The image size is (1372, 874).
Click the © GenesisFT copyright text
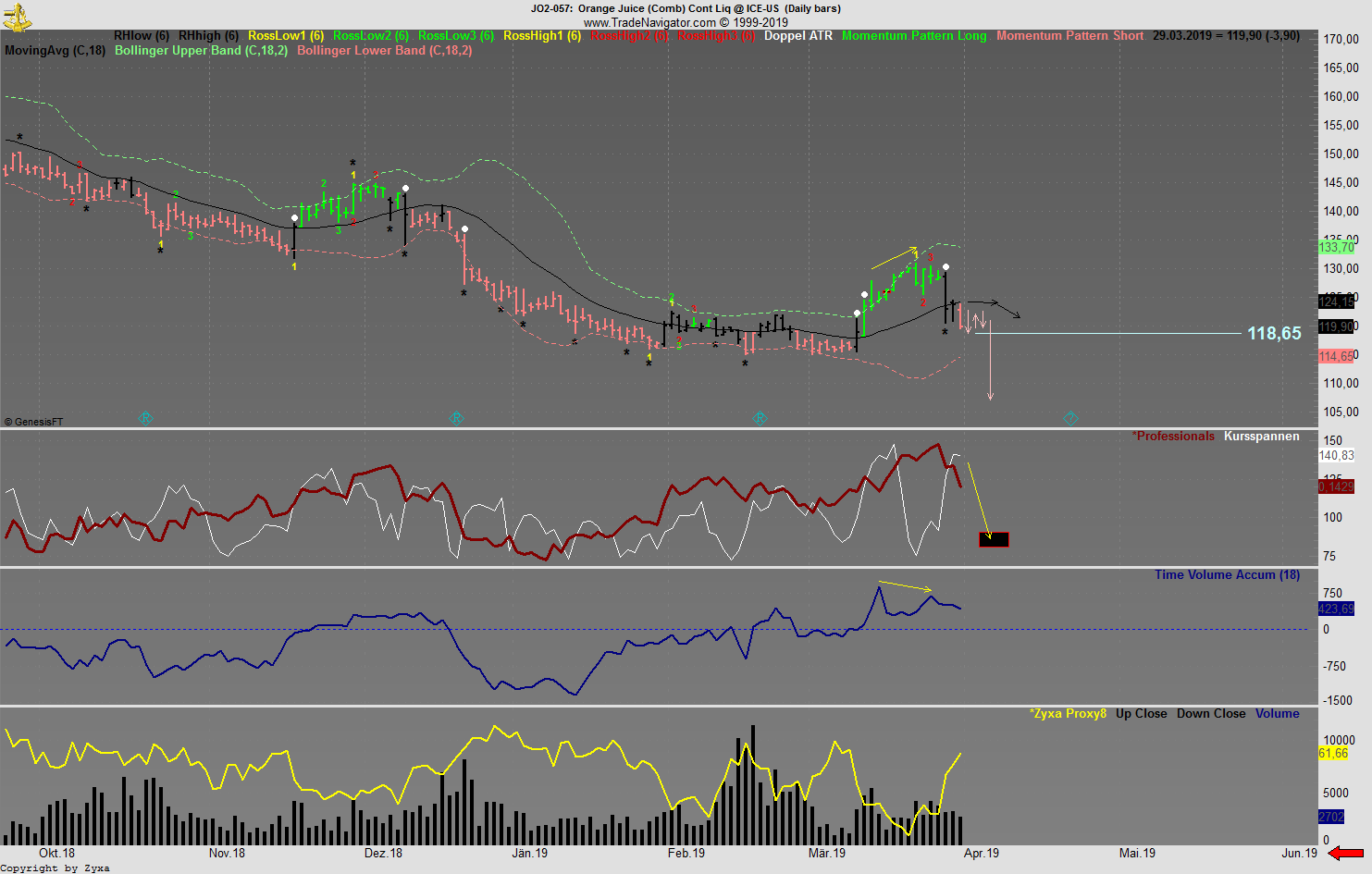click(34, 422)
